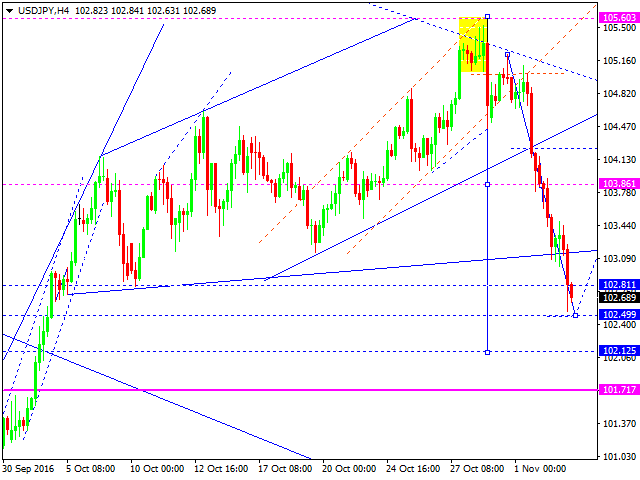Click the vertical line's top anchor point near 105.603
The image size is (640, 480).
[487, 17]
